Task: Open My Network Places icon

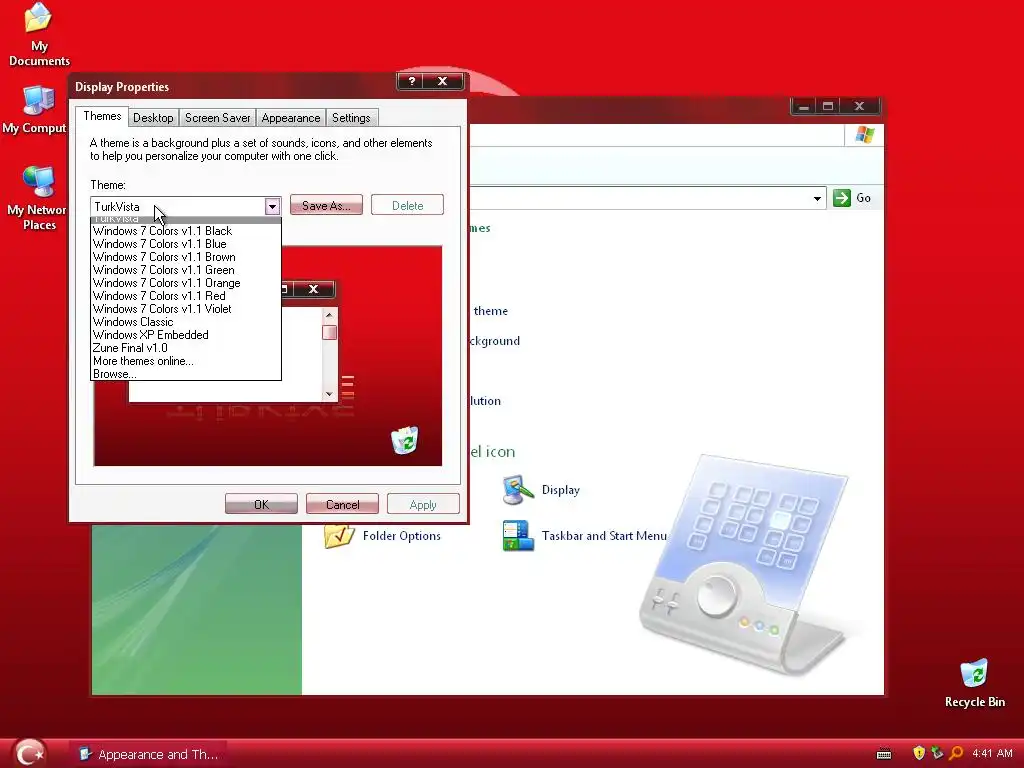Action: [x=38, y=199]
